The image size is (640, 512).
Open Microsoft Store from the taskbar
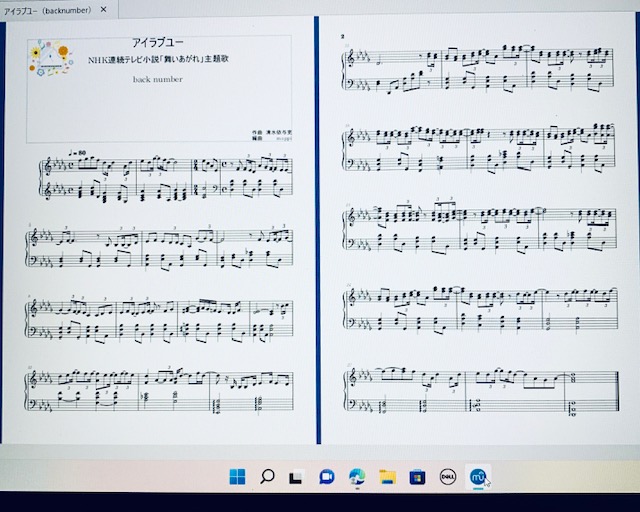pos(417,477)
